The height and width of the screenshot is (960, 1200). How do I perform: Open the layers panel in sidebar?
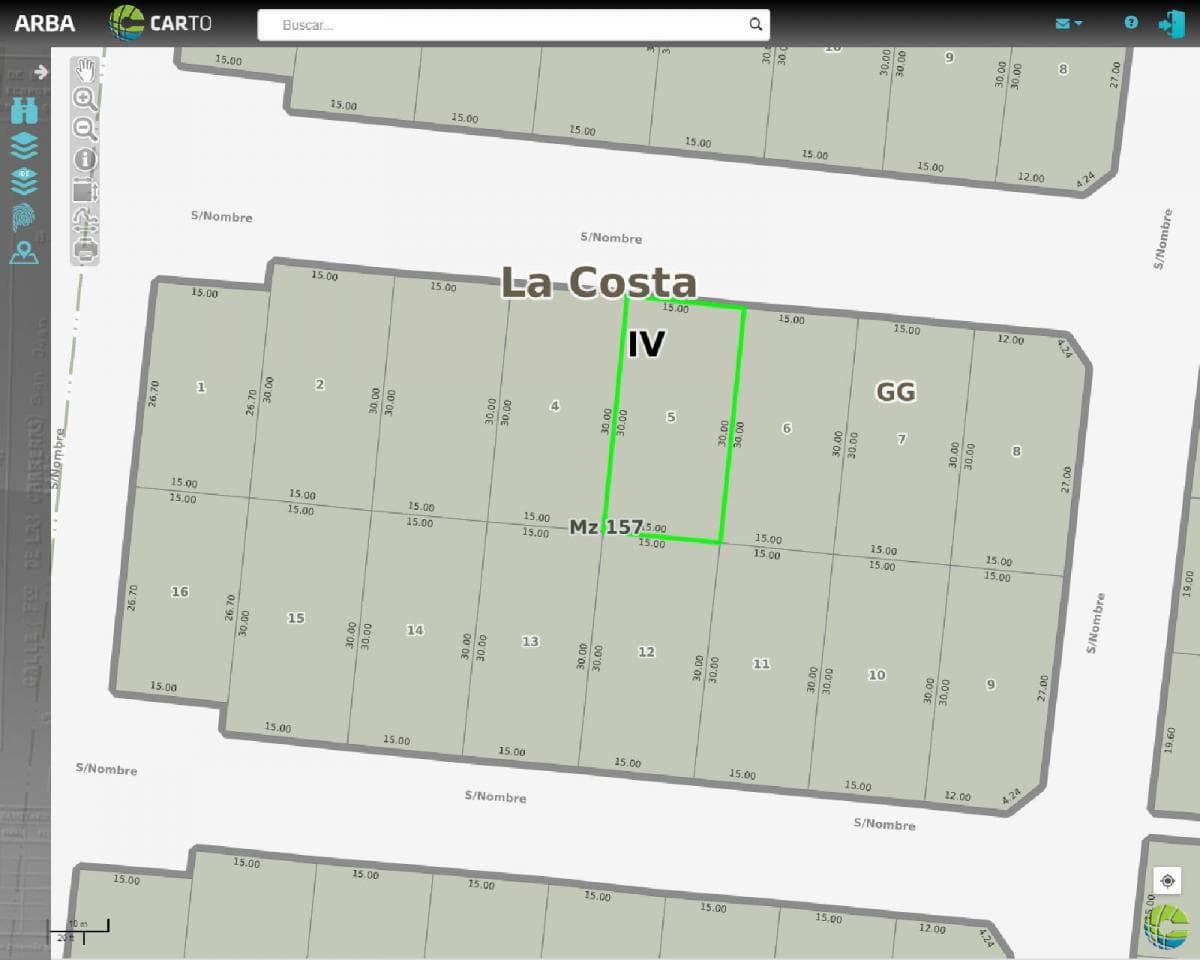(x=24, y=147)
